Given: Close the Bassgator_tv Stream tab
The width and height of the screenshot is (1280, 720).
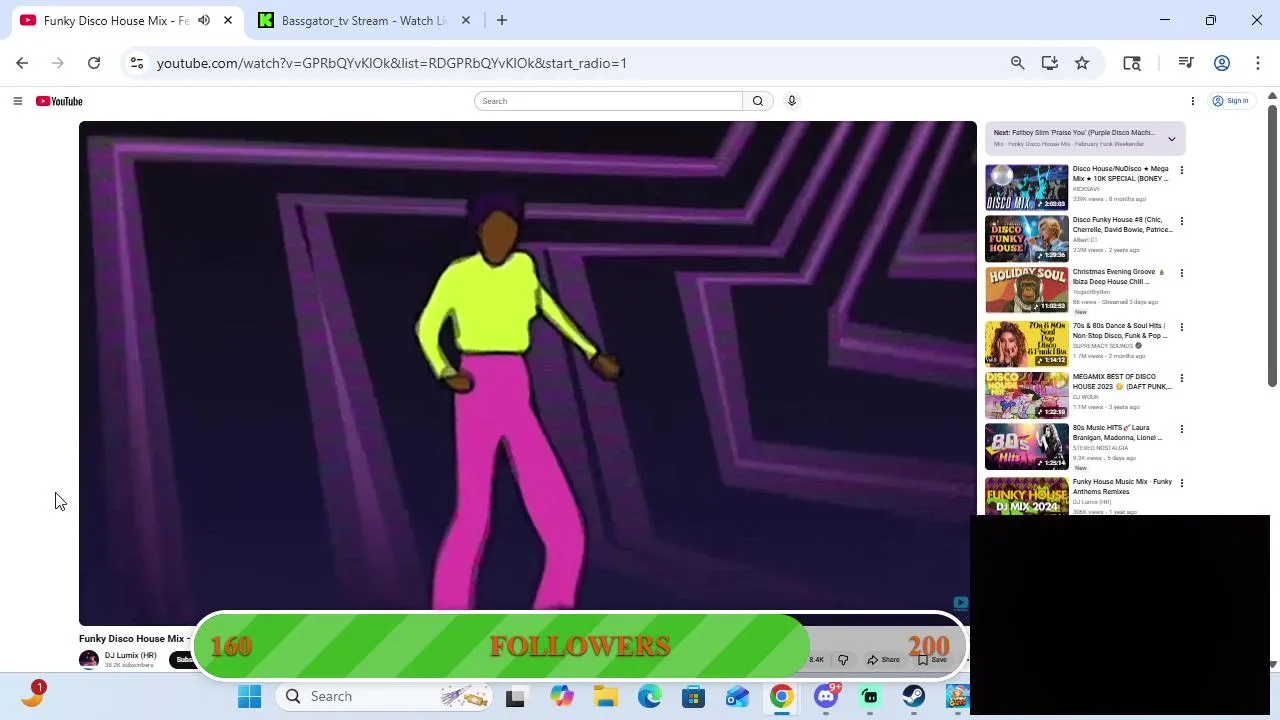Looking at the screenshot, I should 466,20.
